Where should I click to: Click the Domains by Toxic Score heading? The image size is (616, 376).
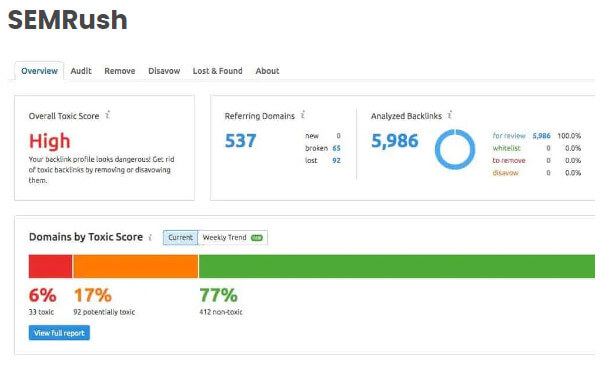tap(86, 237)
